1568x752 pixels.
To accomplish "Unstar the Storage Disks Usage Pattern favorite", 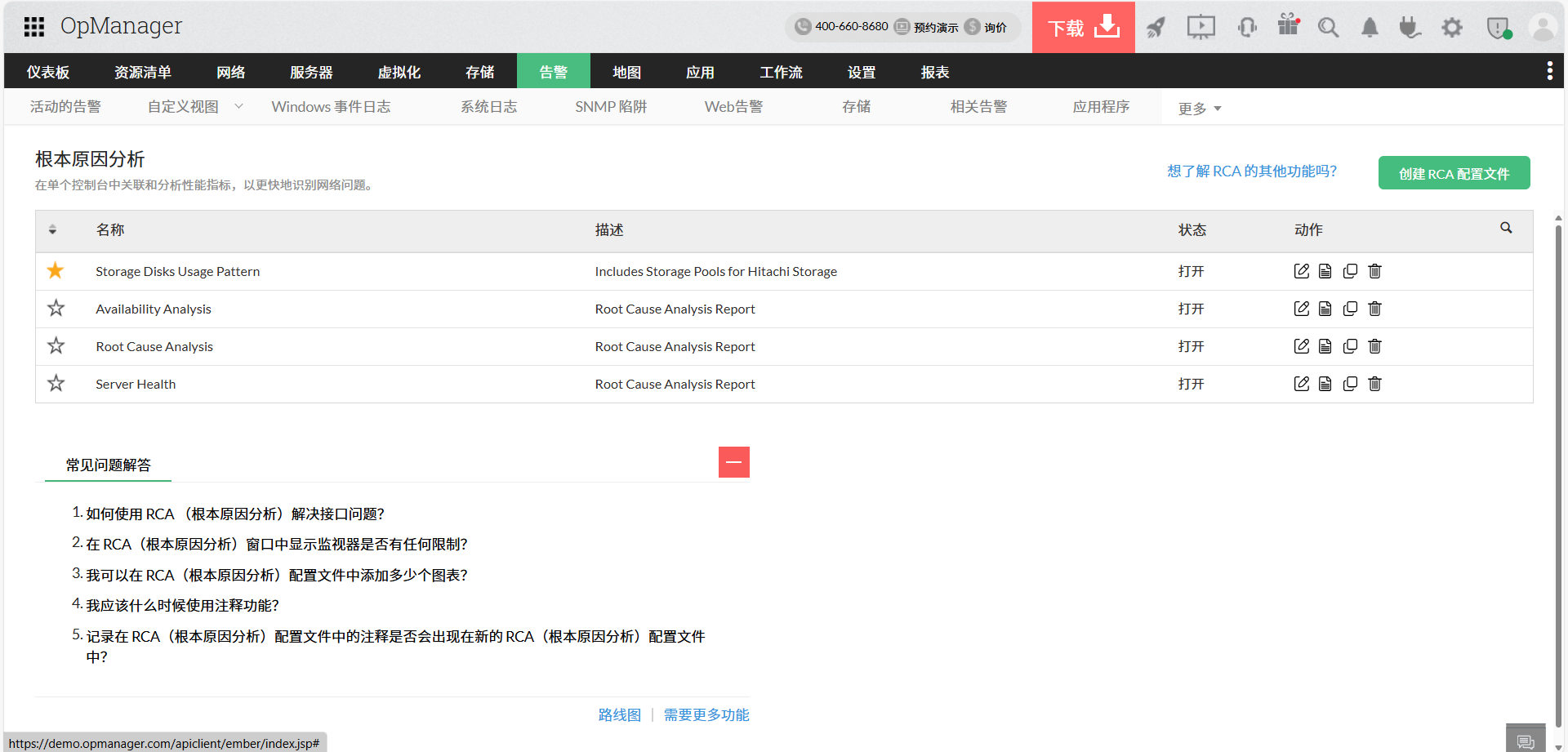I will tap(56, 270).
